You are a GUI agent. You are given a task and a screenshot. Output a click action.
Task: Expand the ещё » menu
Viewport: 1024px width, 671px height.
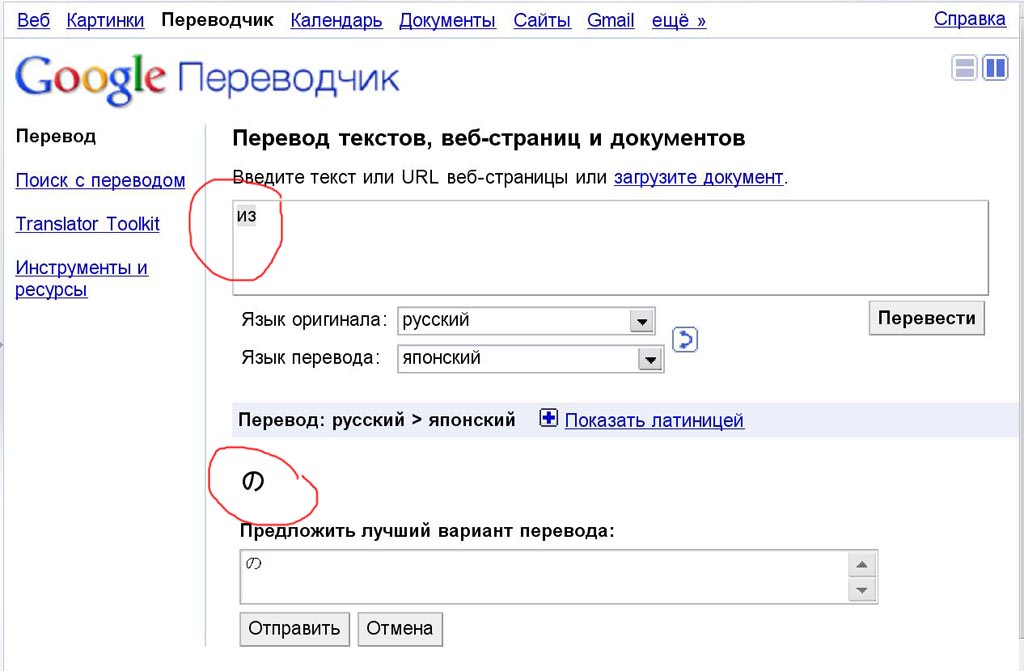pos(678,20)
